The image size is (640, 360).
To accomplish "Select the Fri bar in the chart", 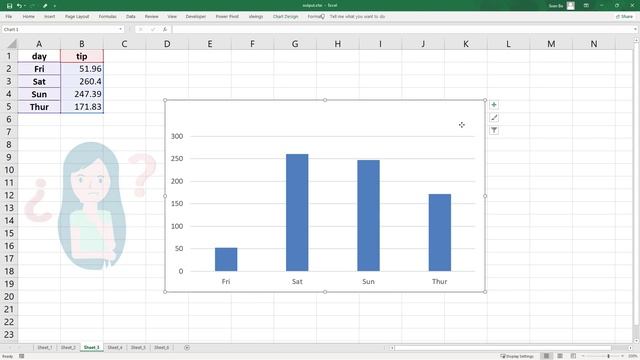I will pyautogui.click(x=226, y=259).
